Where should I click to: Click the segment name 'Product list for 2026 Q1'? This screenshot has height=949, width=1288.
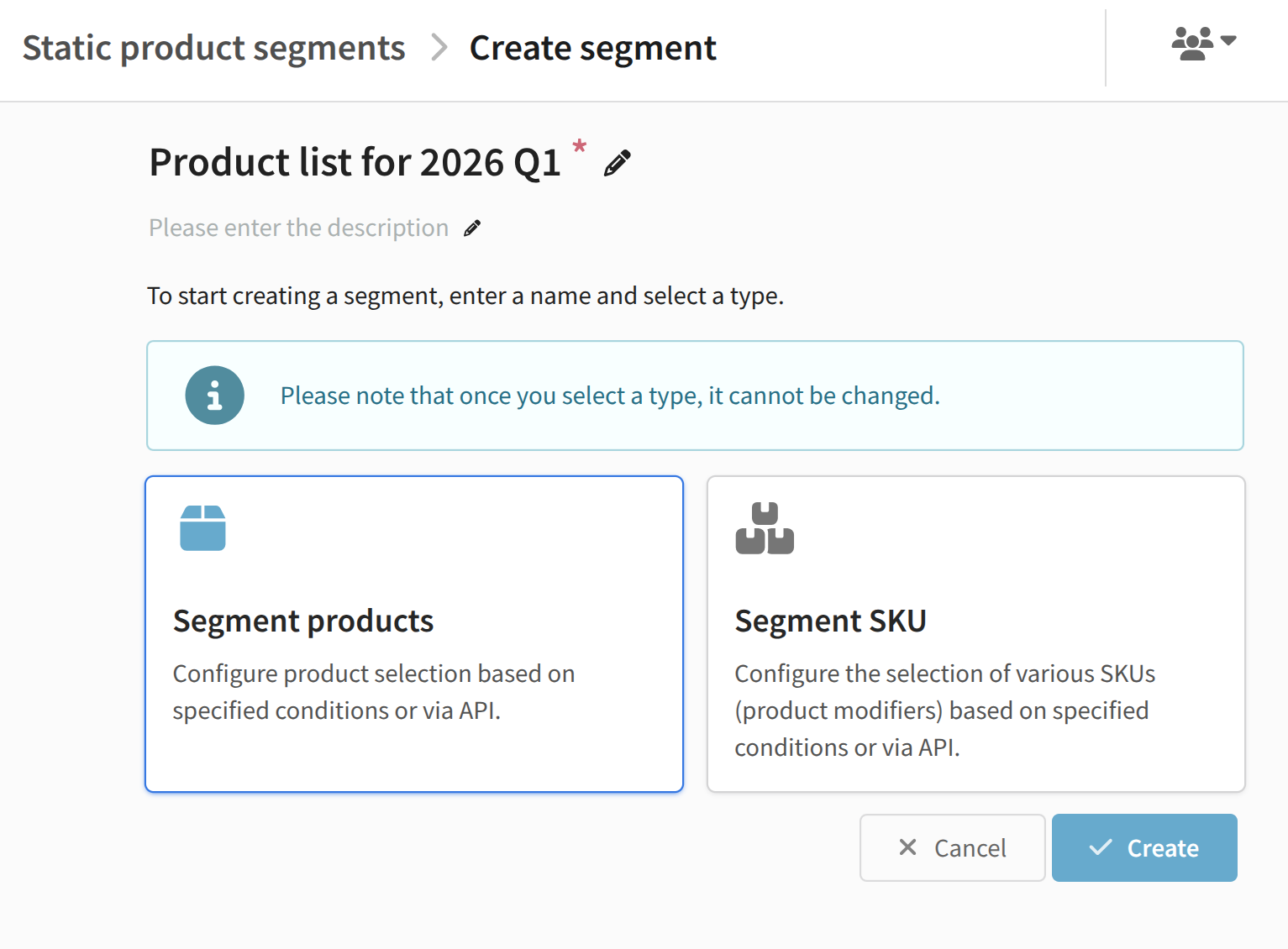point(355,162)
